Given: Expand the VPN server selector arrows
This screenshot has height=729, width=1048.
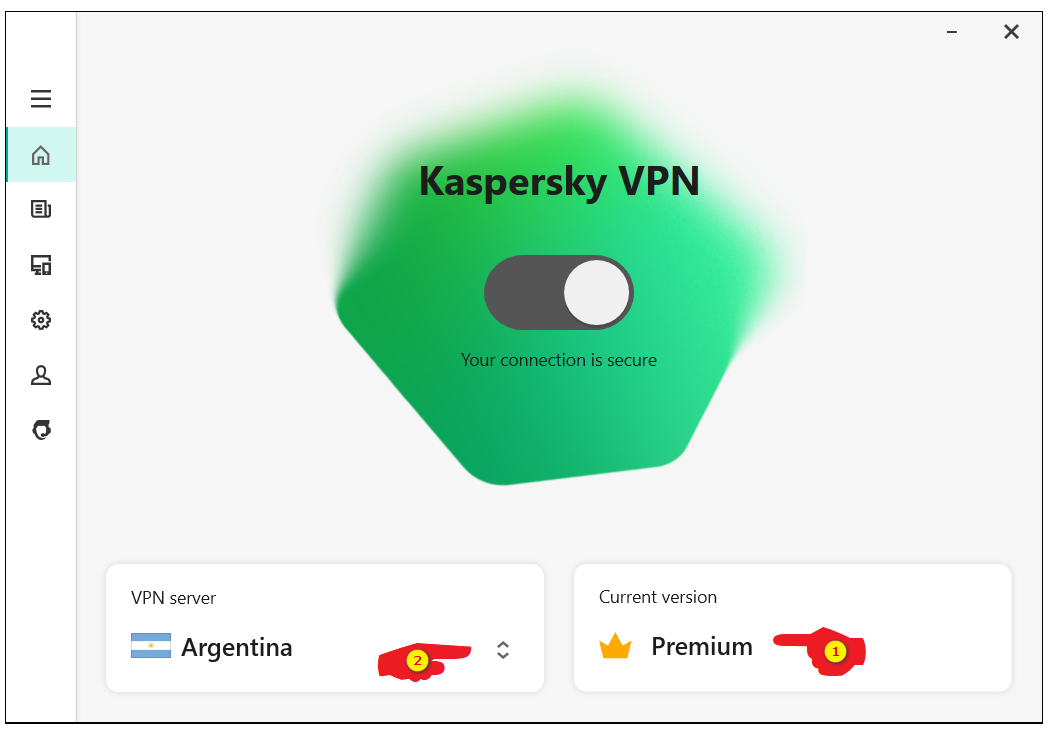Looking at the screenshot, I should coord(503,650).
